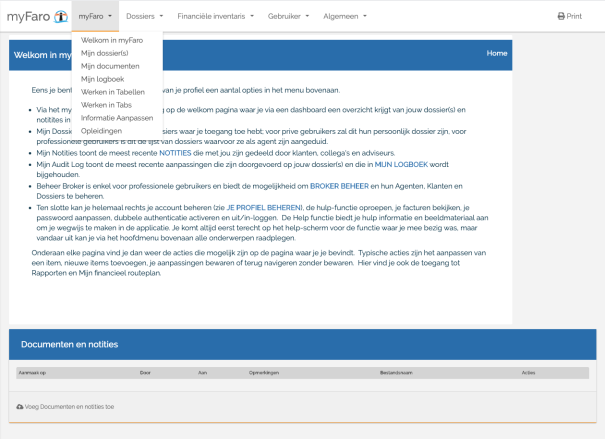Expand the Algemeen dropdown menu
Screen dimensions: 605x439
pyautogui.click(x=345, y=16)
